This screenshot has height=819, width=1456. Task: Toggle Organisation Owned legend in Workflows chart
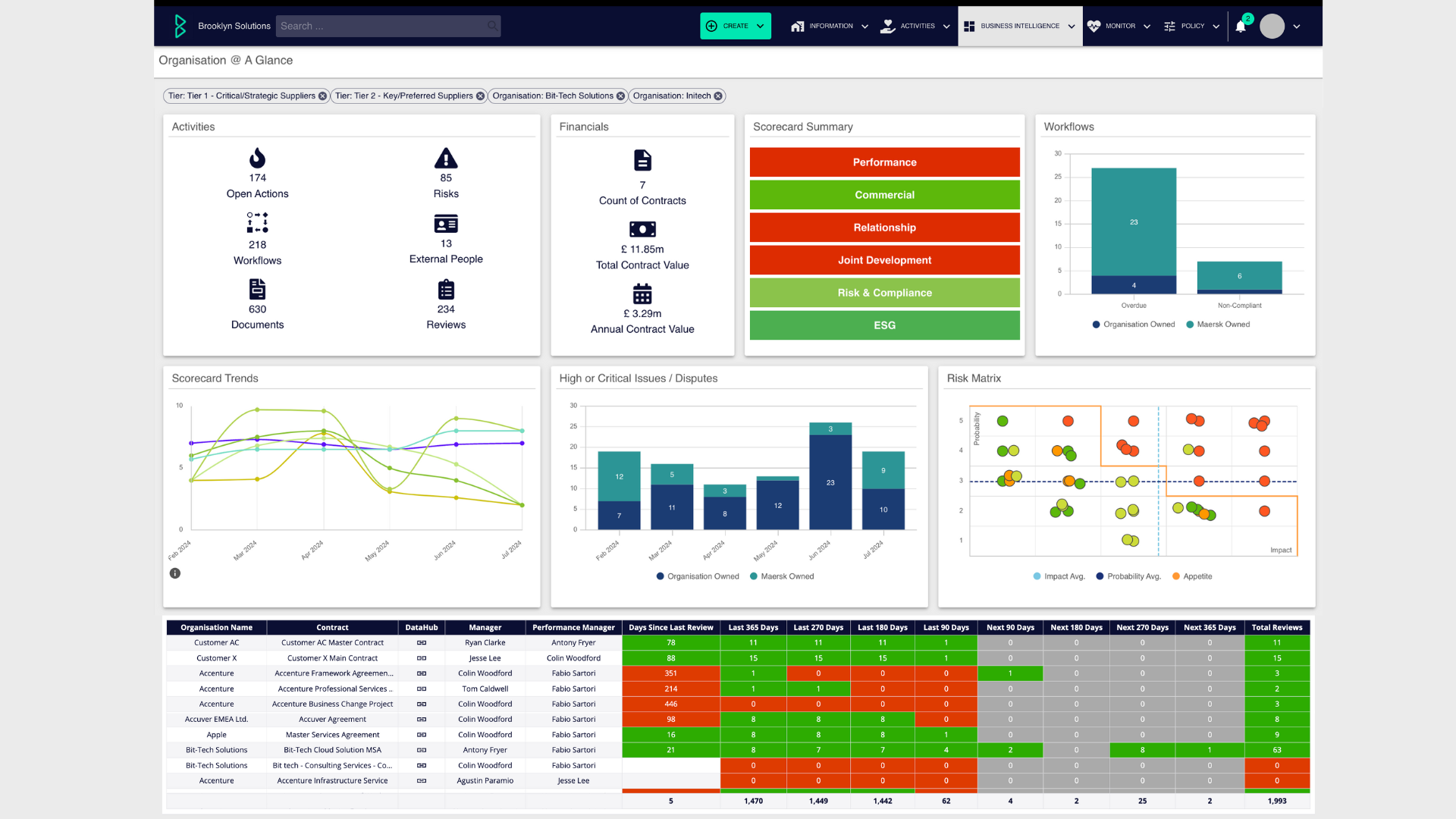[x=1133, y=325]
